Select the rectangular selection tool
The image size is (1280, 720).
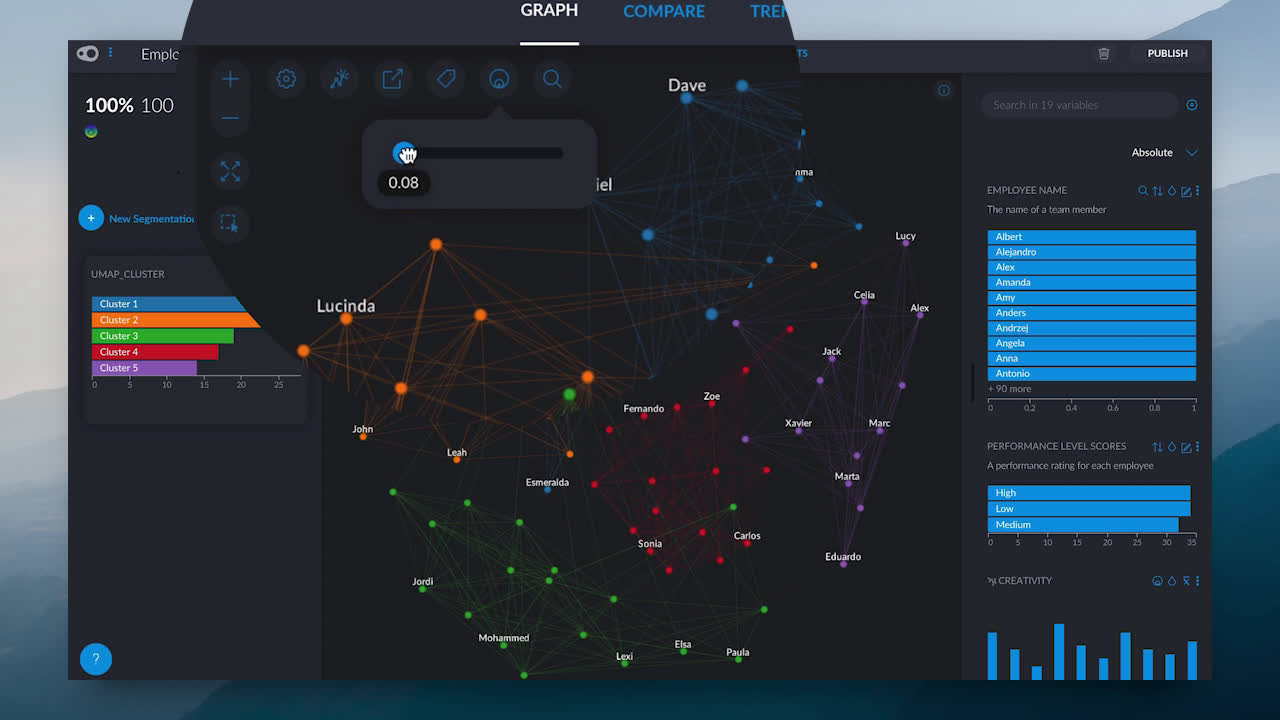point(230,222)
